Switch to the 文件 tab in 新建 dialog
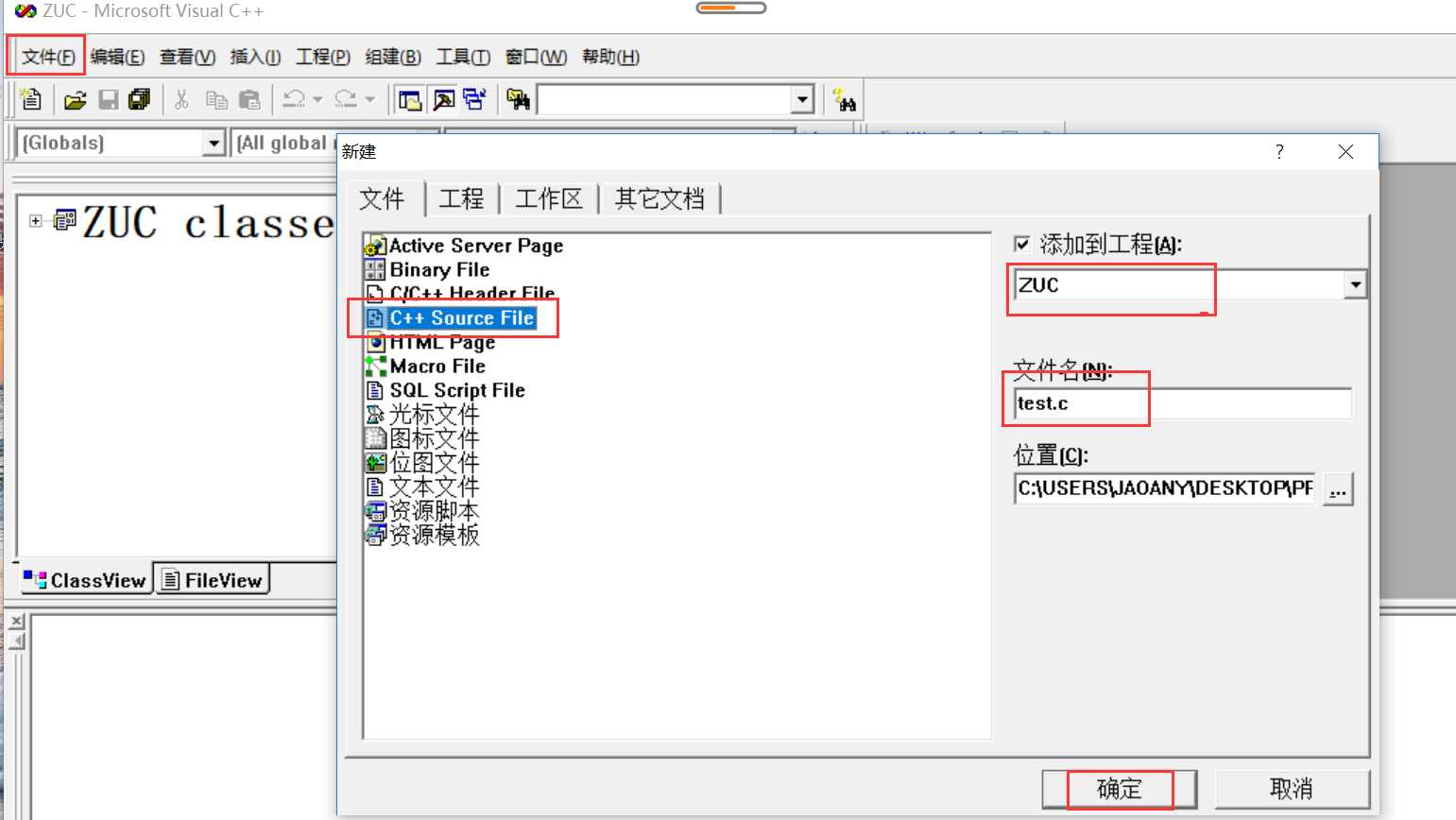Screen dimensions: 1456x820 [382, 198]
